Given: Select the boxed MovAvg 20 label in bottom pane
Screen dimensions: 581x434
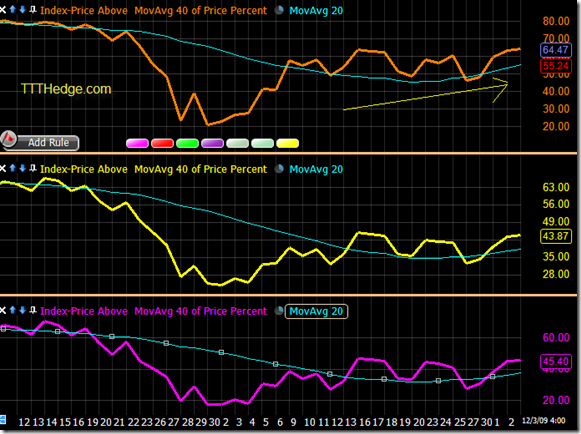Looking at the screenshot, I should pyautogui.click(x=316, y=311).
